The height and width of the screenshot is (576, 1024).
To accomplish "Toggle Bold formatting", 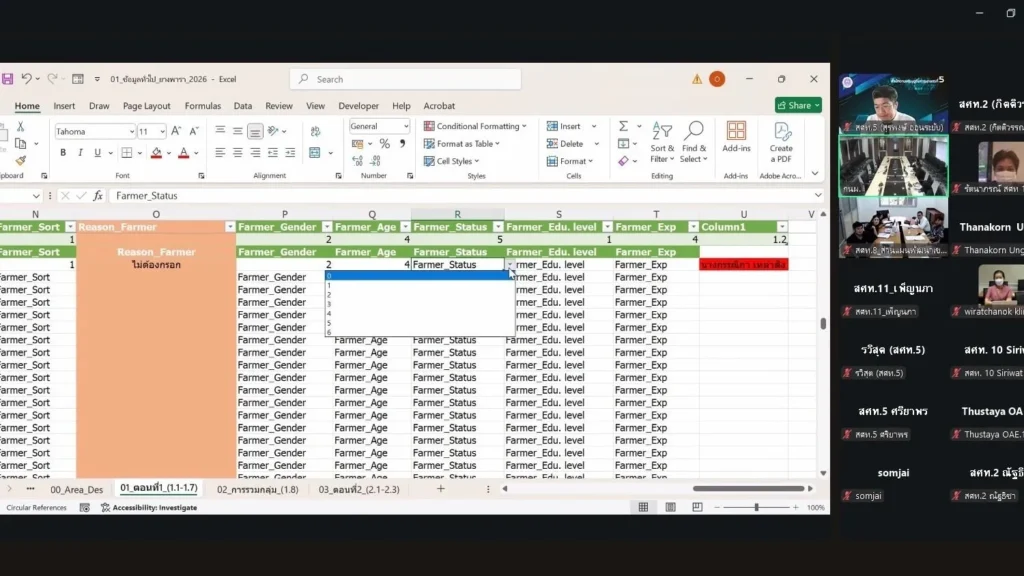I will point(63,153).
